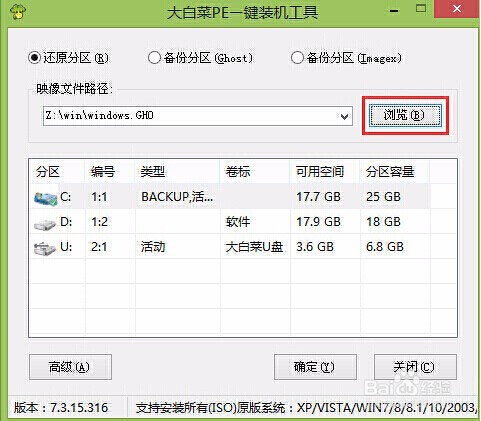Click the 版本：7.3.15.316 status bar text
The height and width of the screenshot is (421, 481).
(61, 408)
